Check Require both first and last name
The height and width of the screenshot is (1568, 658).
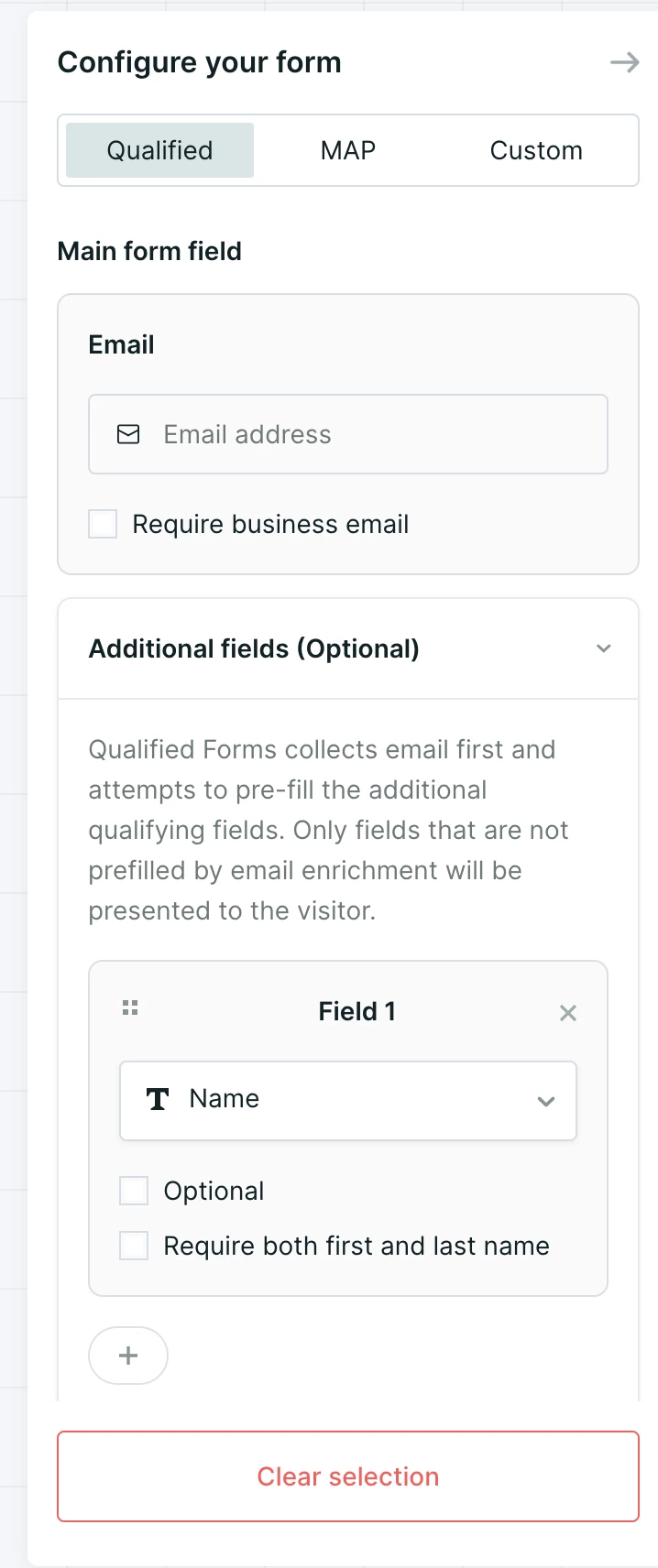(x=134, y=1246)
